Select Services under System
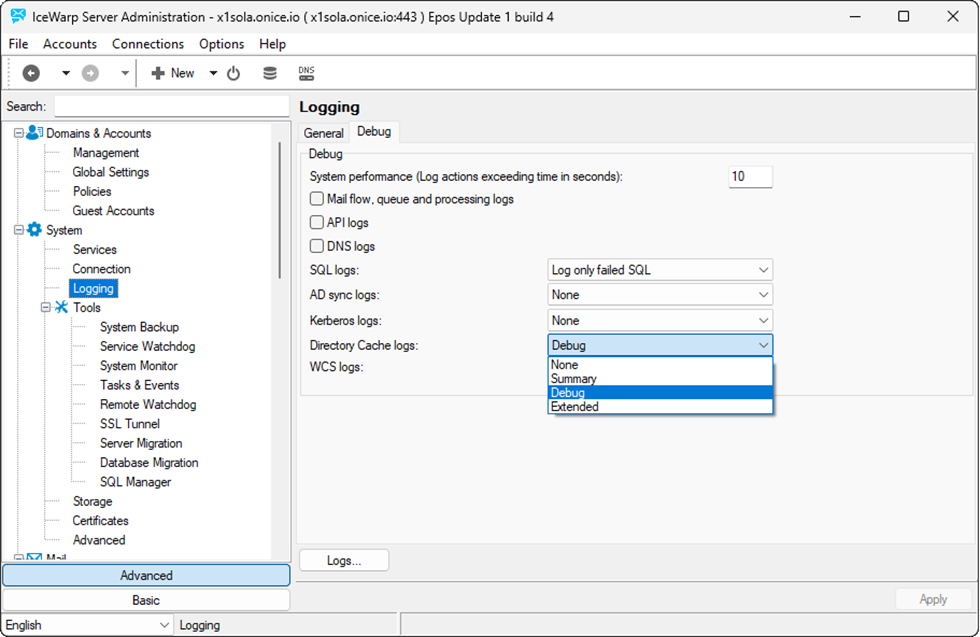The height and width of the screenshot is (637, 980). coord(94,249)
